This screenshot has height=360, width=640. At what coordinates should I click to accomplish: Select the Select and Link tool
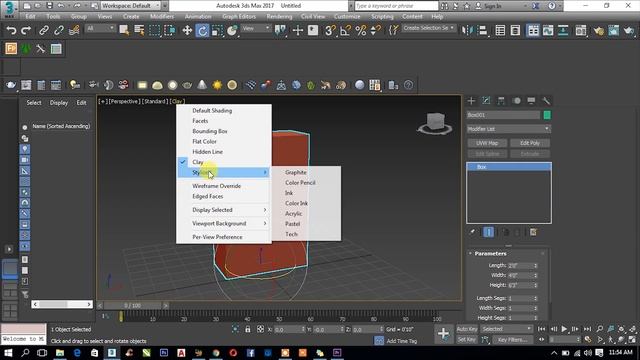[44, 30]
